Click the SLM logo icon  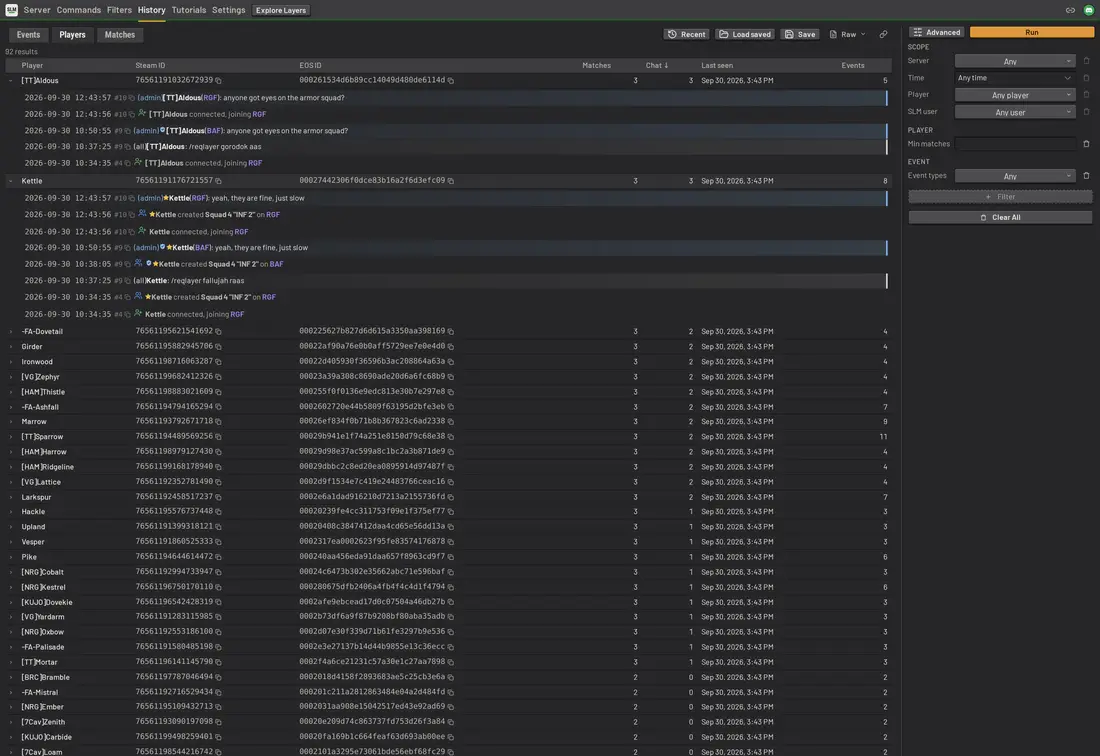click(x=11, y=10)
